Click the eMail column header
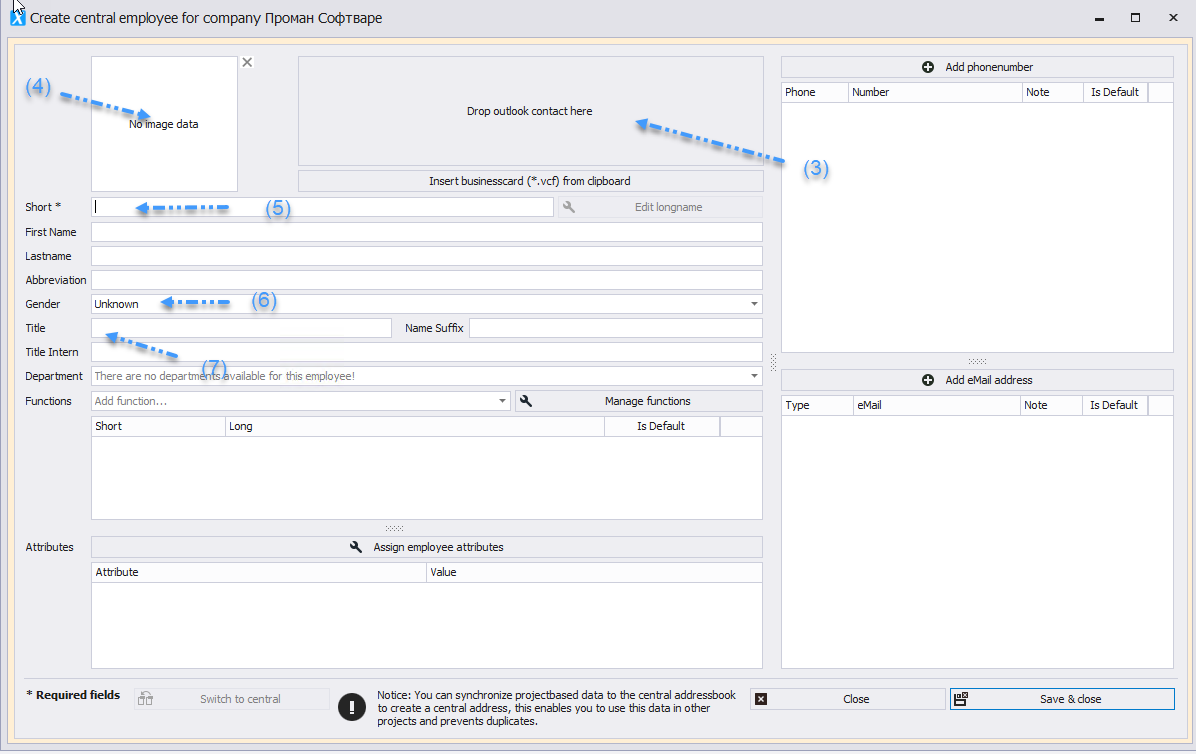The width and height of the screenshot is (1196, 754). coord(937,406)
